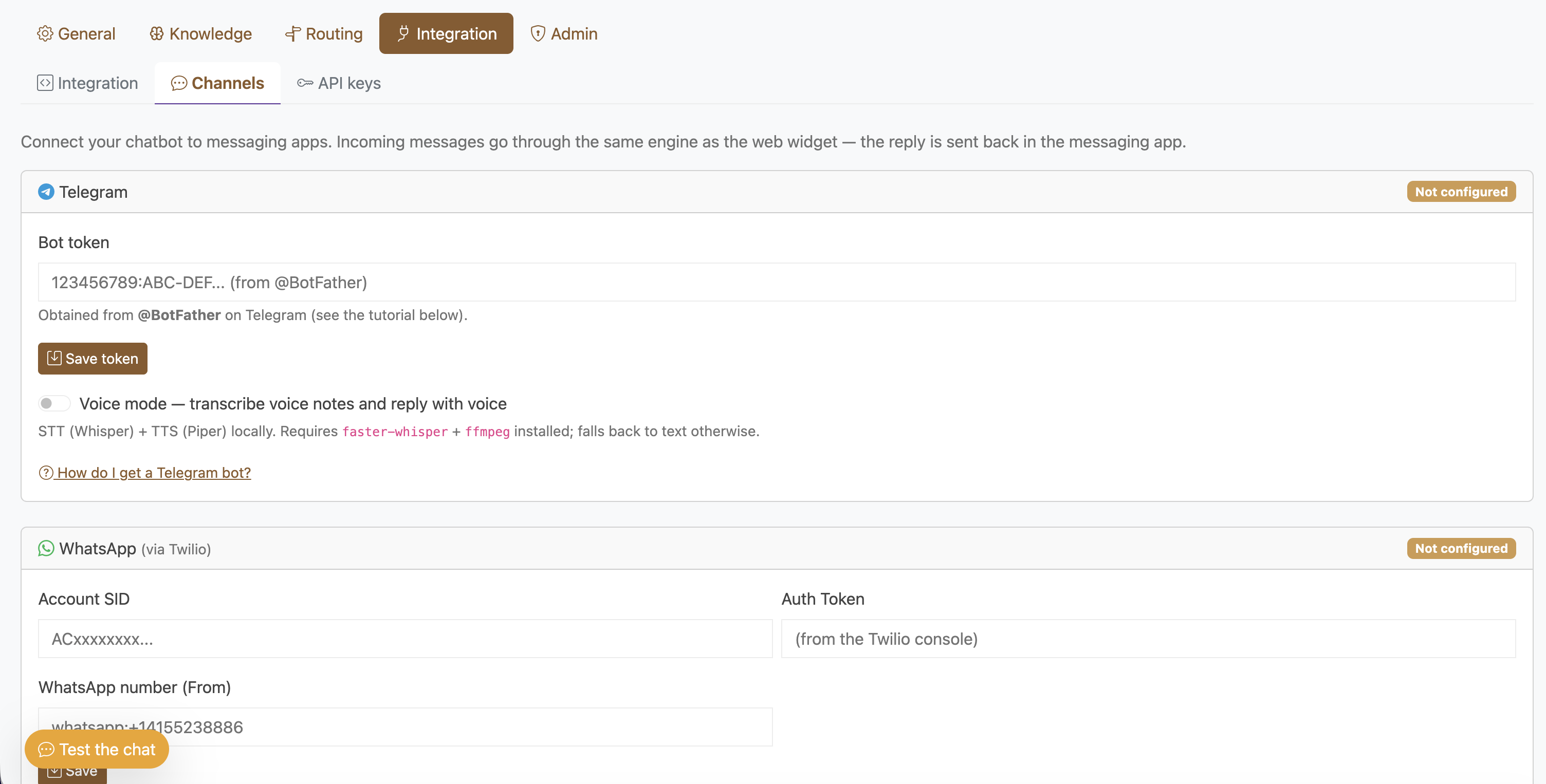The height and width of the screenshot is (784, 1546).
Task: Open the General tab
Action: tap(76, 33)
